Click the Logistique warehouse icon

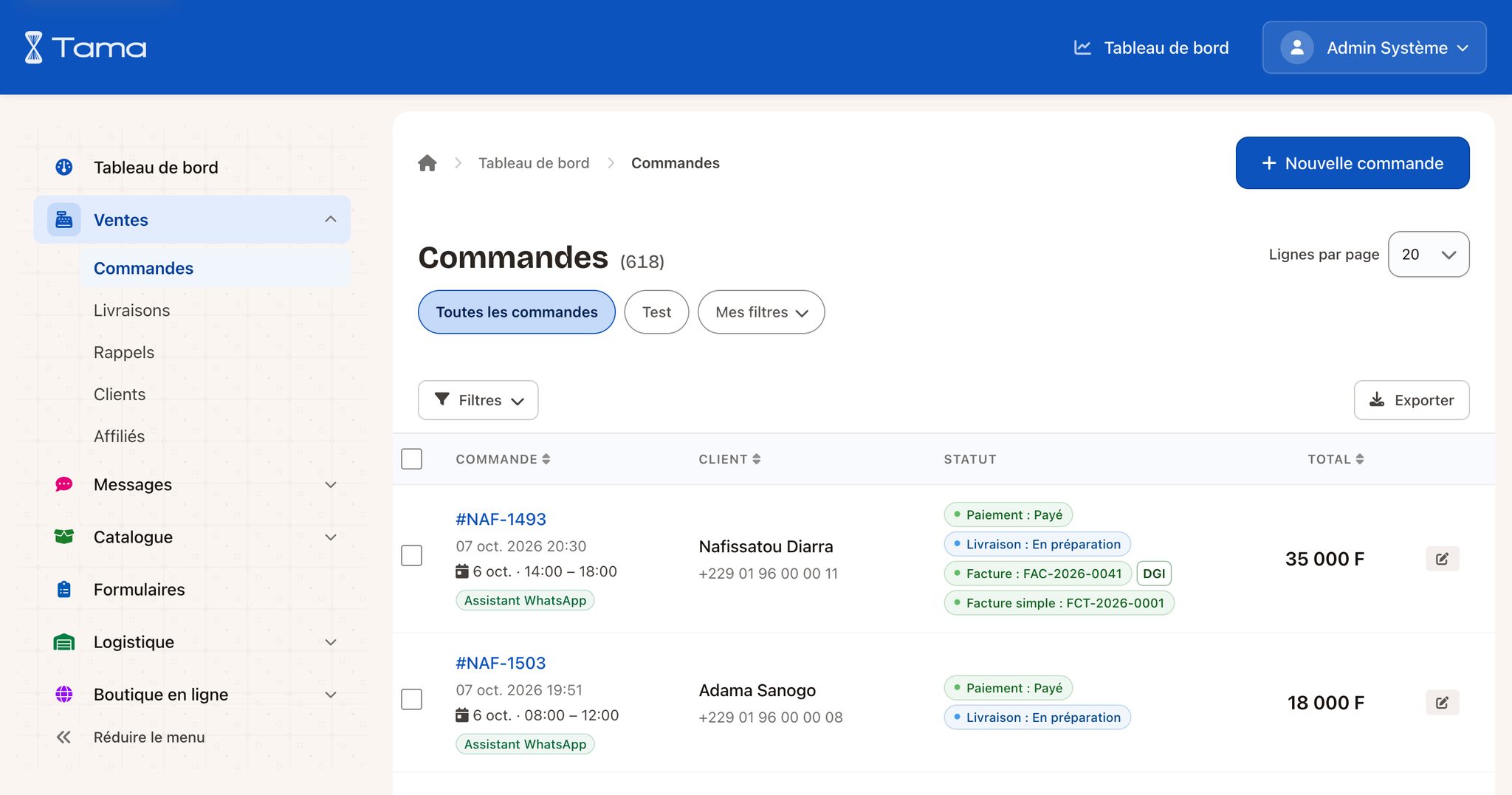(64, 642)
